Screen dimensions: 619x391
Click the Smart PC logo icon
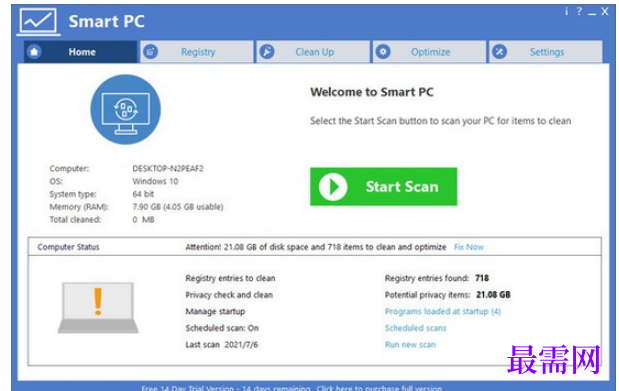pos(38,21)
